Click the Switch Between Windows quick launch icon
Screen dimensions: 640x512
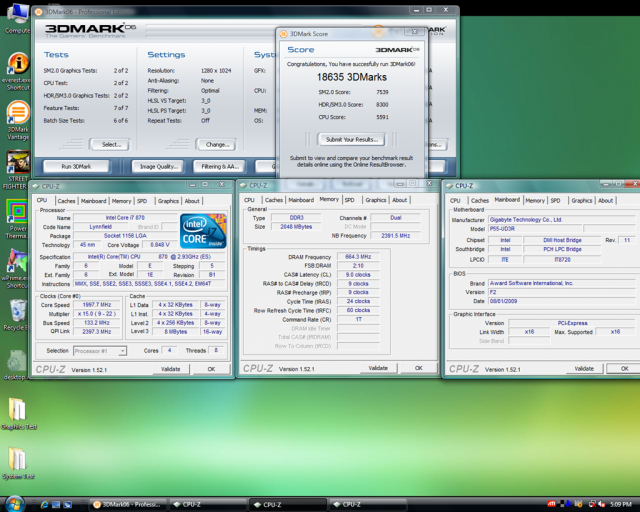67,505
